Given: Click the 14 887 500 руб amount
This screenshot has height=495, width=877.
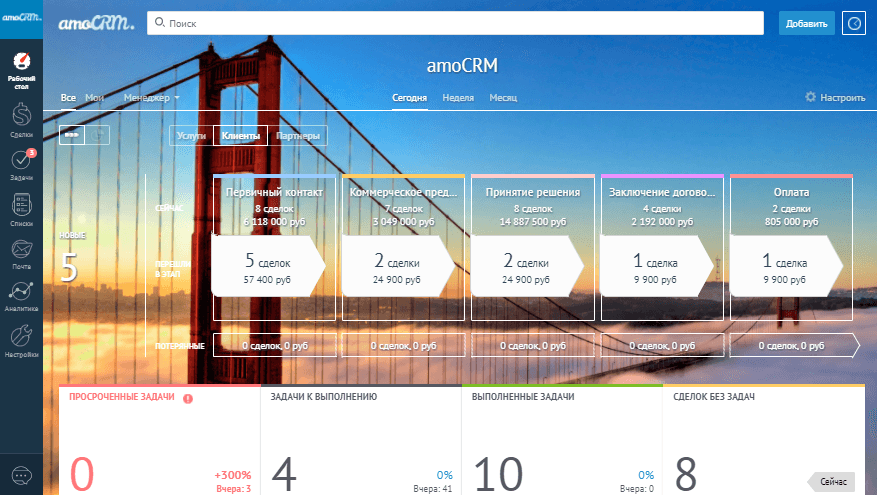Looking at the screenshot, I should coord(532,221).
